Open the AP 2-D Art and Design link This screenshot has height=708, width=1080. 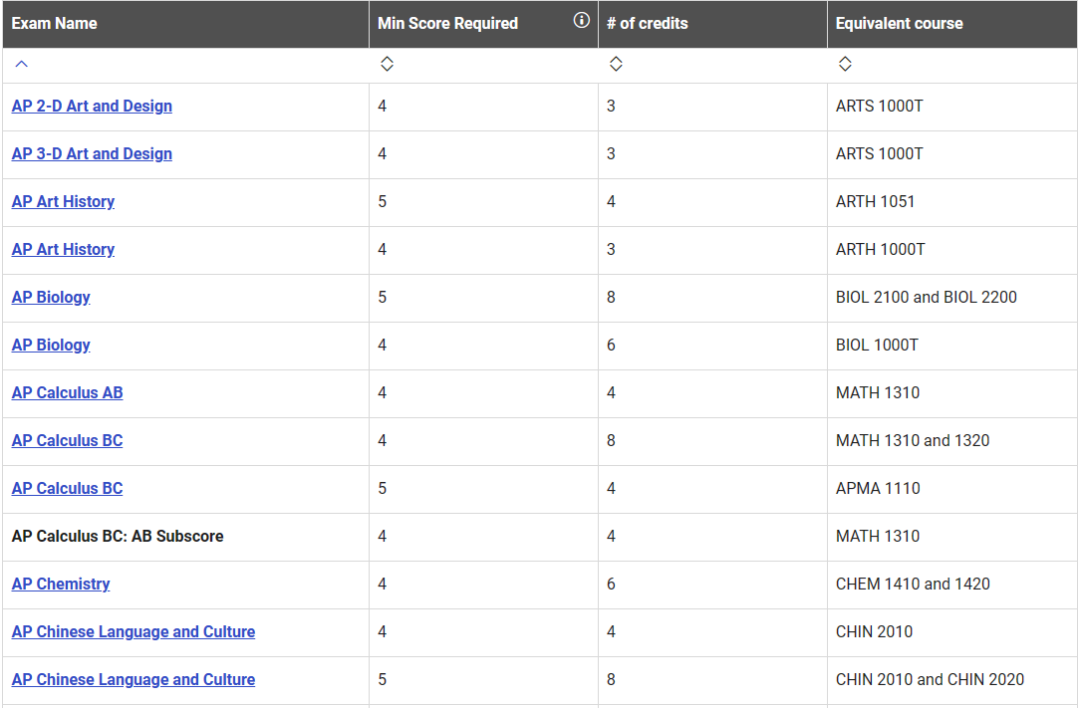pyautogui.click(x=91, y=106)
